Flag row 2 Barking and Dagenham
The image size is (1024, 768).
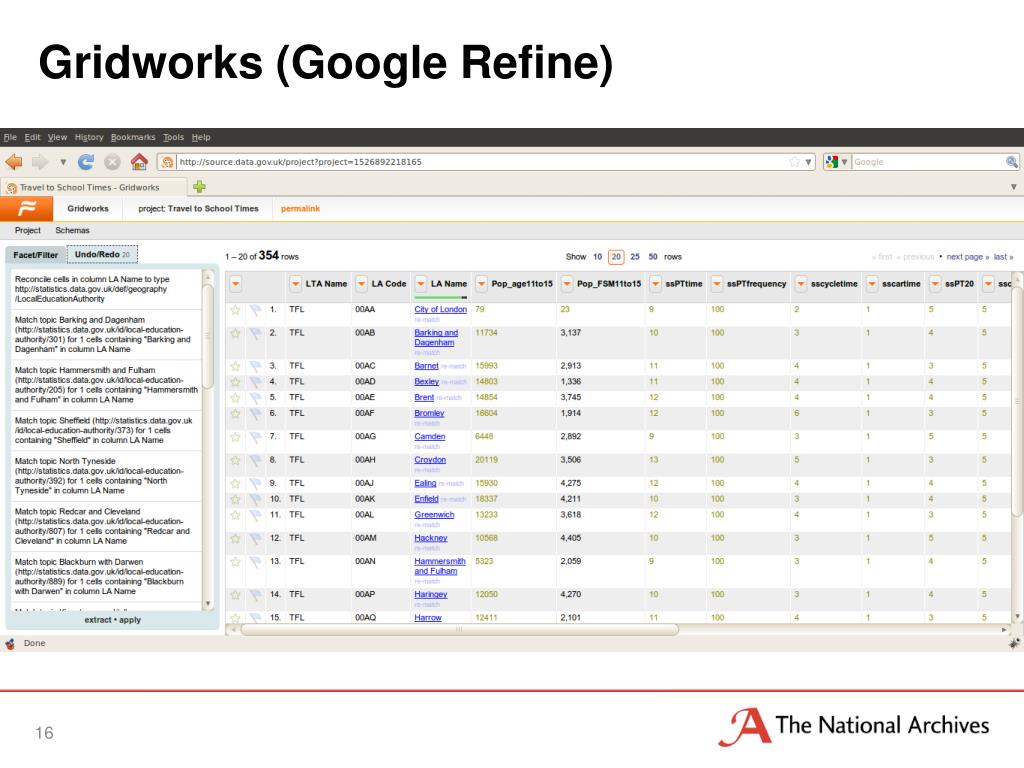tap(255, 334)
